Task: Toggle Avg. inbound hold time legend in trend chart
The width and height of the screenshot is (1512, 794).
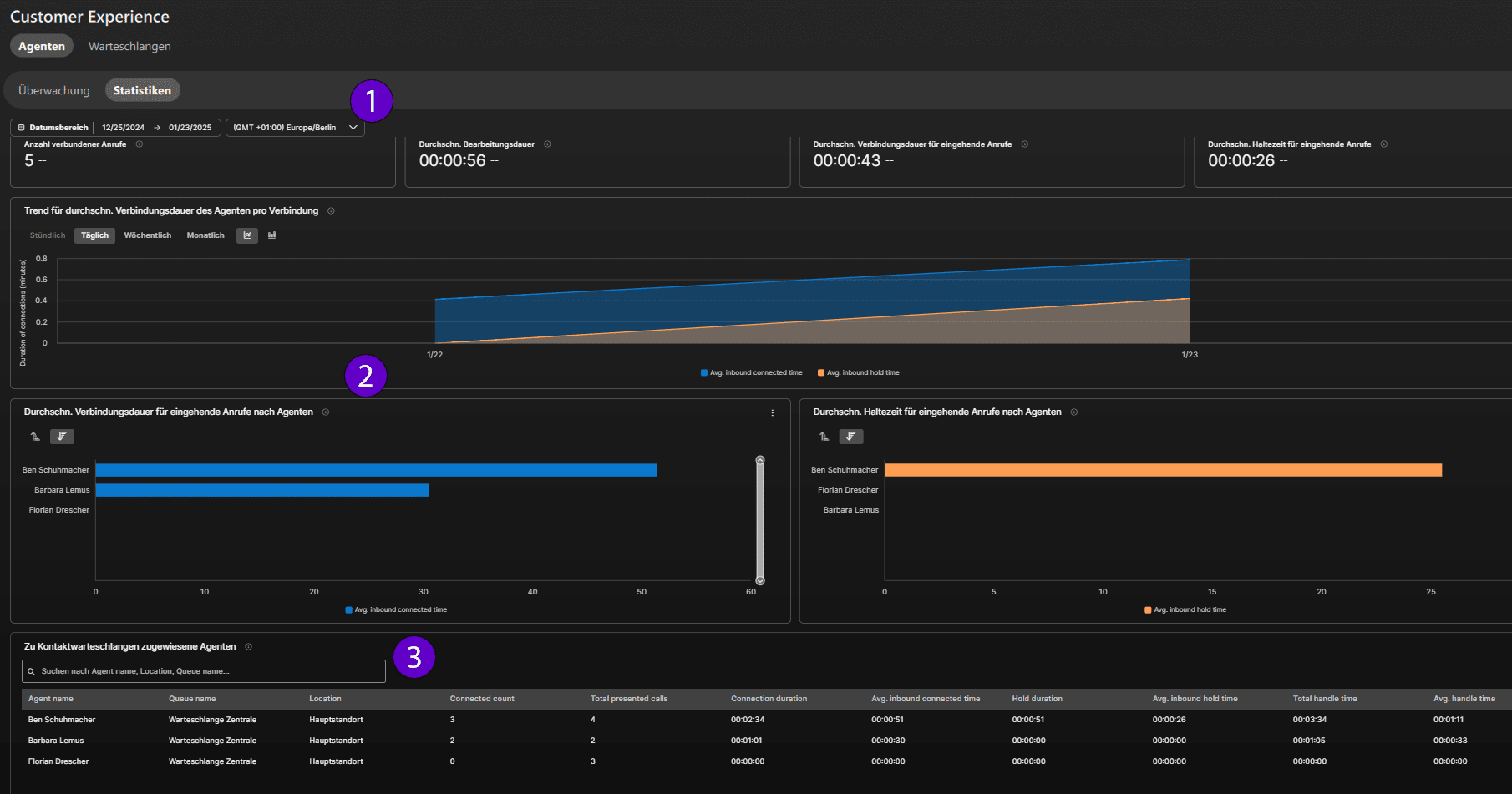Action: [859, 373]
